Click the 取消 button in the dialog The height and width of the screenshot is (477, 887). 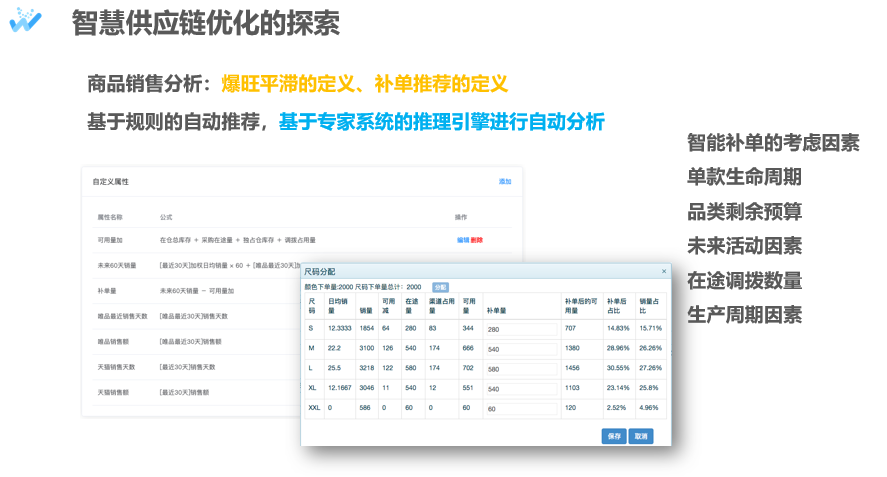(641, 436)
